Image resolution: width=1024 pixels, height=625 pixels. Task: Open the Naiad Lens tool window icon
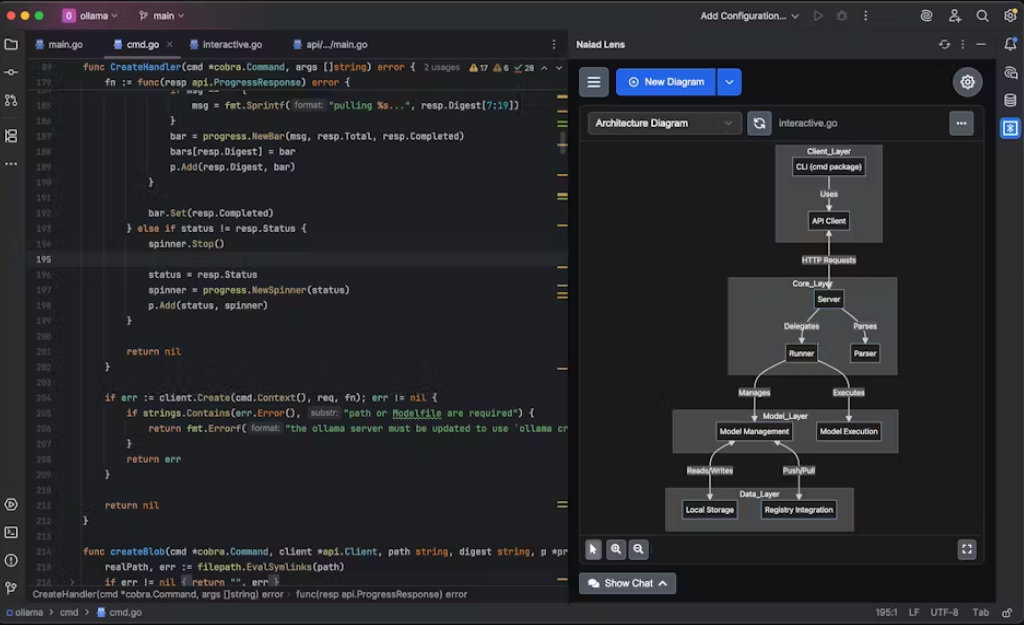coord(1010,128)
